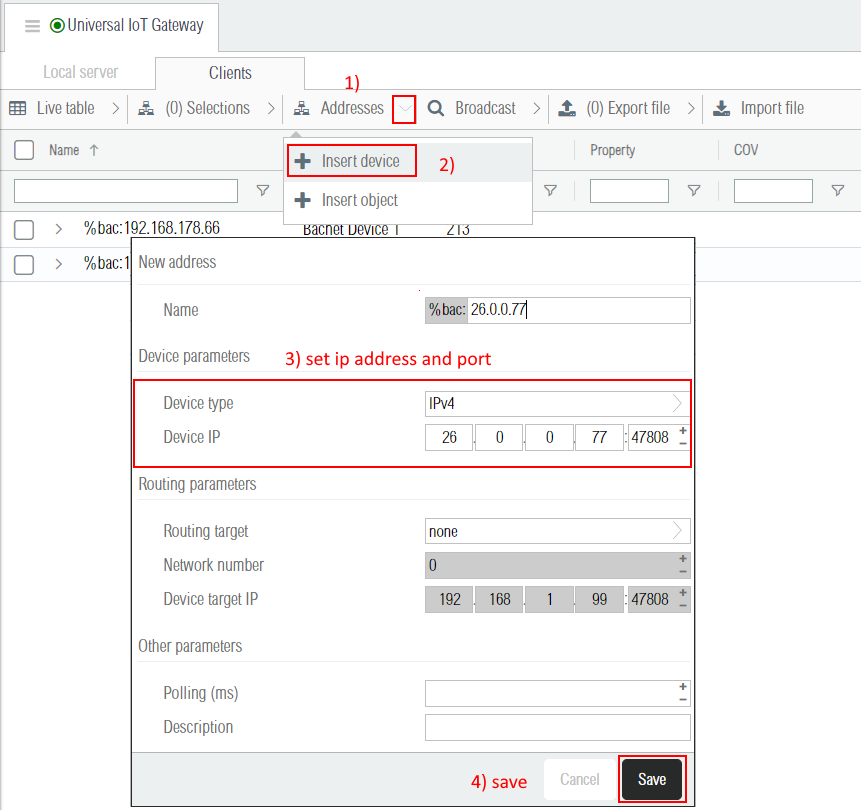This screenshot has height=810, width=861.
Task: Open the hamburger menu icon
Action: [x=32, y=26]
